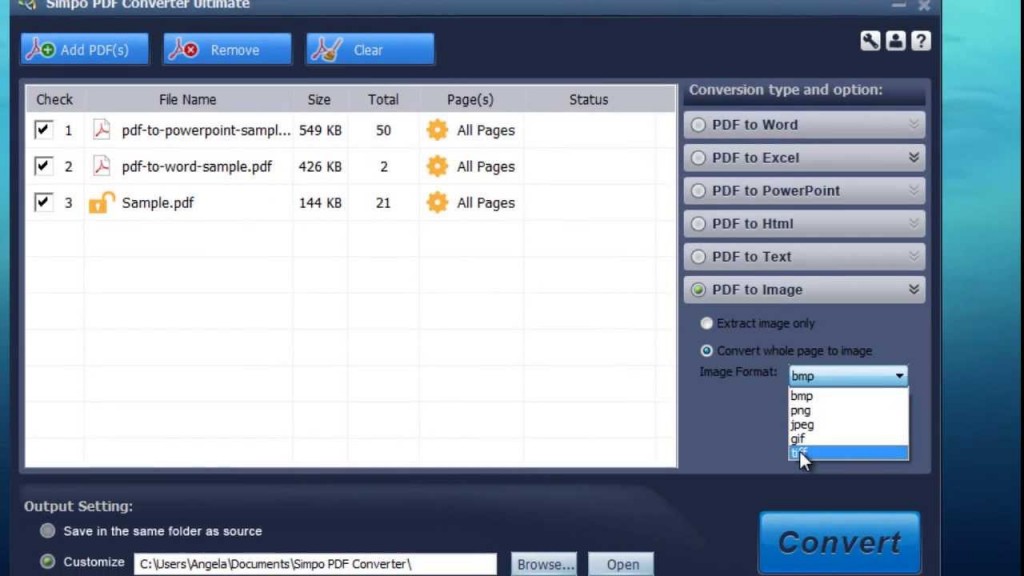Select the PDF to Word radio option
This screenshot has width=1024, height=576.
point(698,125)
